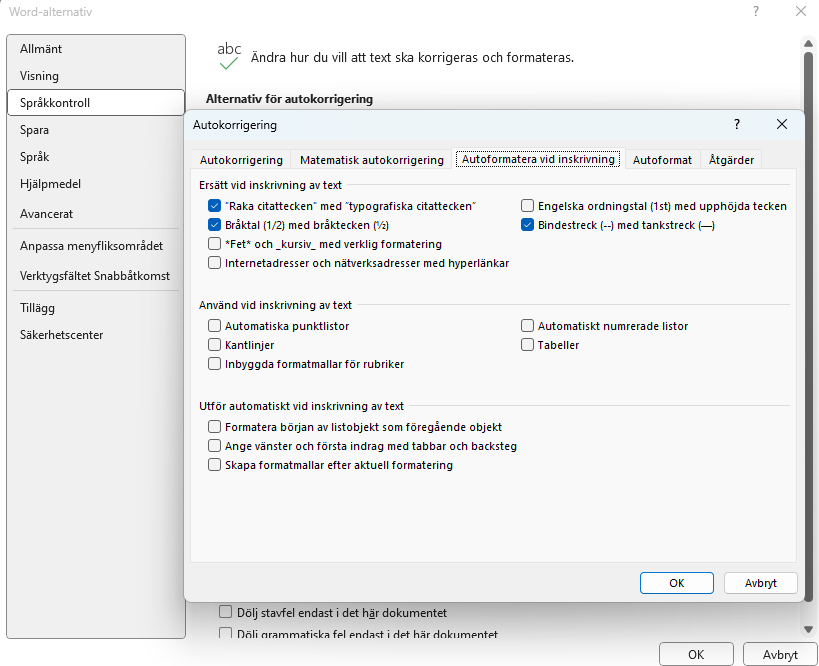Enable Internetadresser och nätverksadresser med hyperlänkar
The image size is (819, 666).
point(215,263)
